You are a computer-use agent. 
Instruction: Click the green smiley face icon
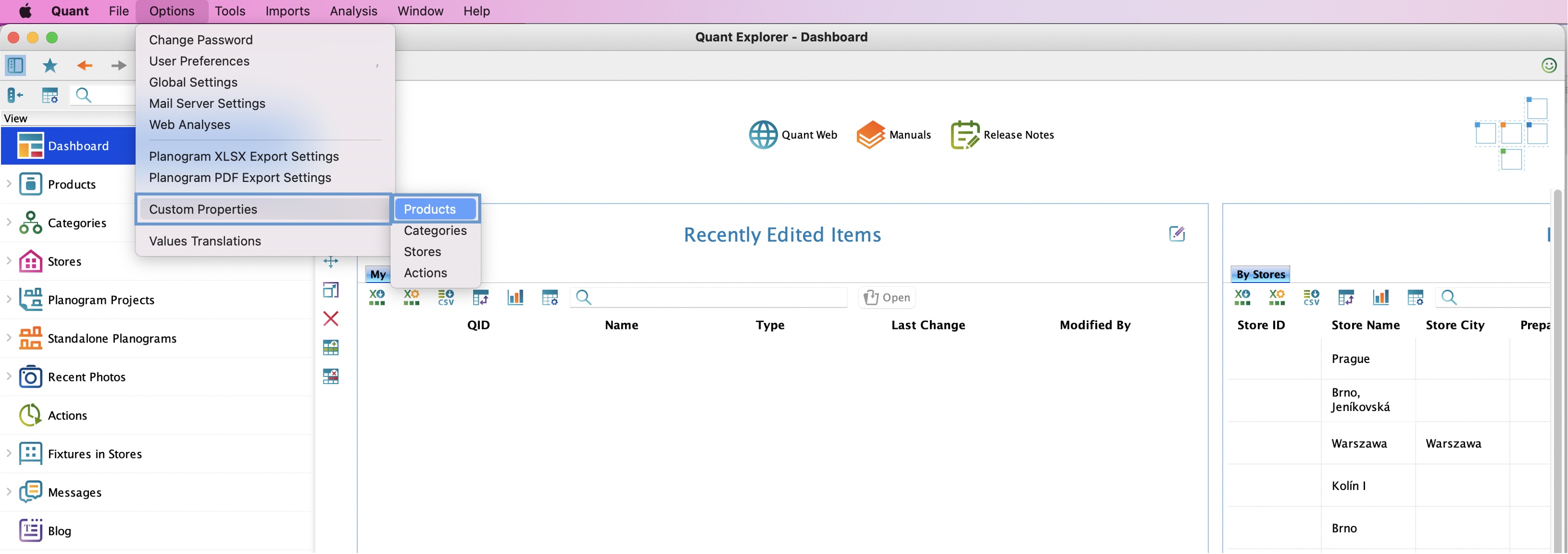tap(1549, 65)
